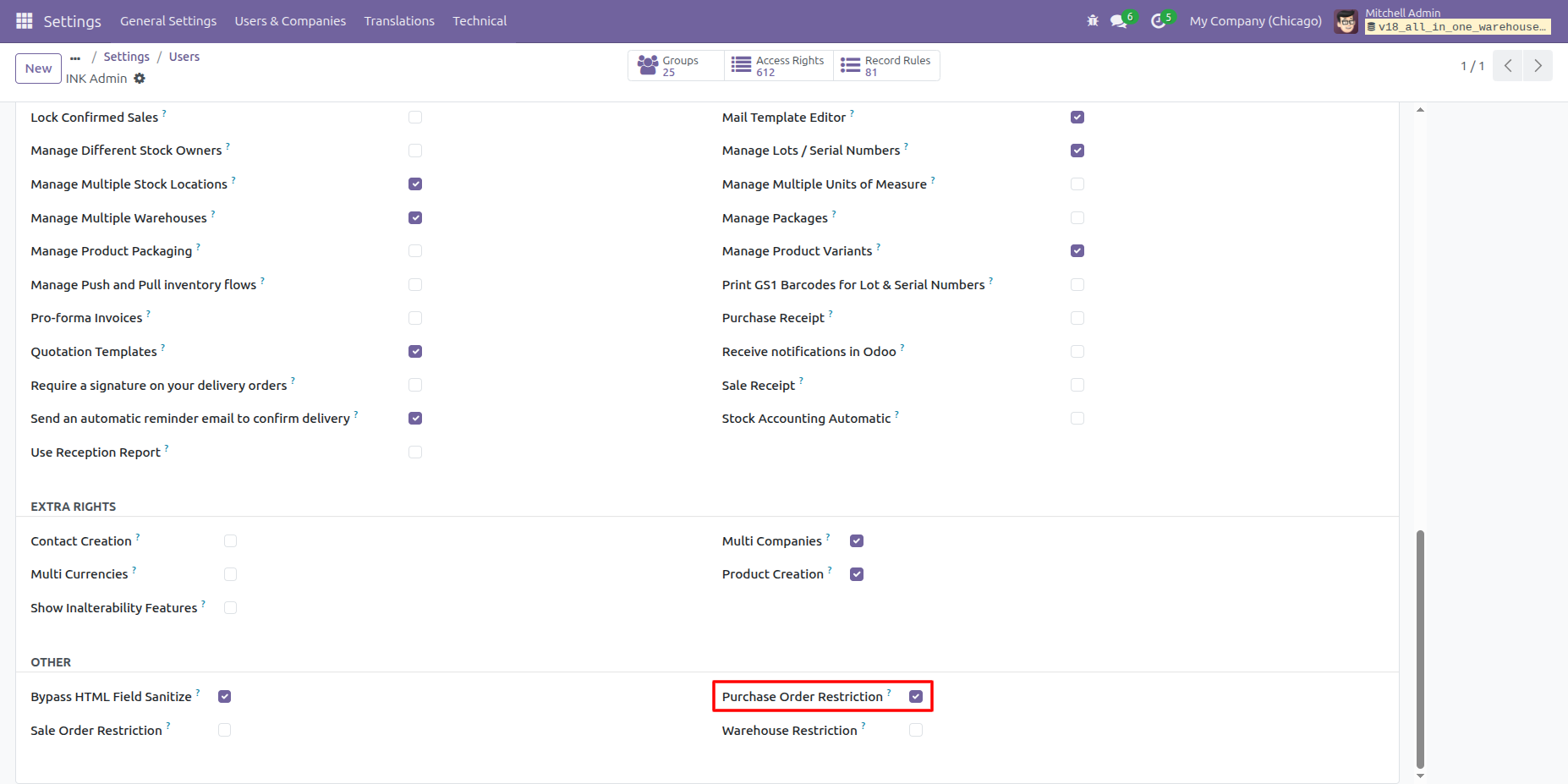Go to Users breadcrumb link
Image resolution: width=1568 pixels, height=784 pixels.
(184, 57)
